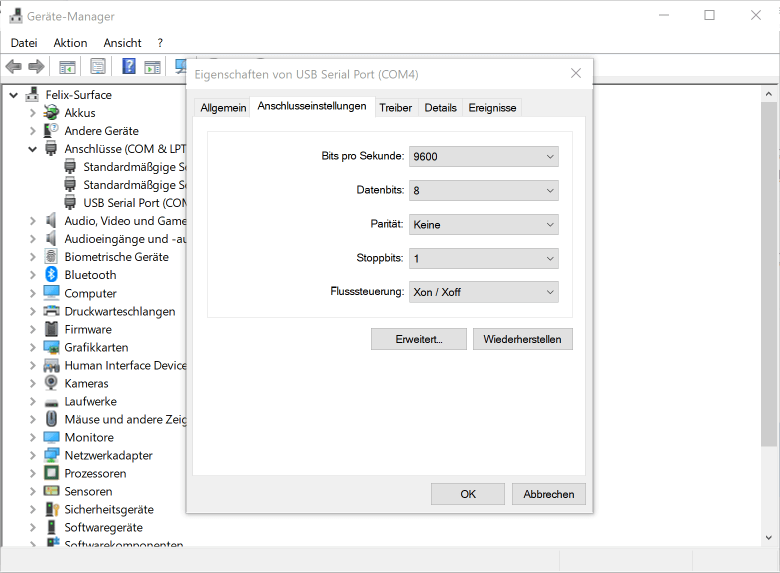Expand the Bluetooth node arrow

pyautogui.click(x=32, y=275)
